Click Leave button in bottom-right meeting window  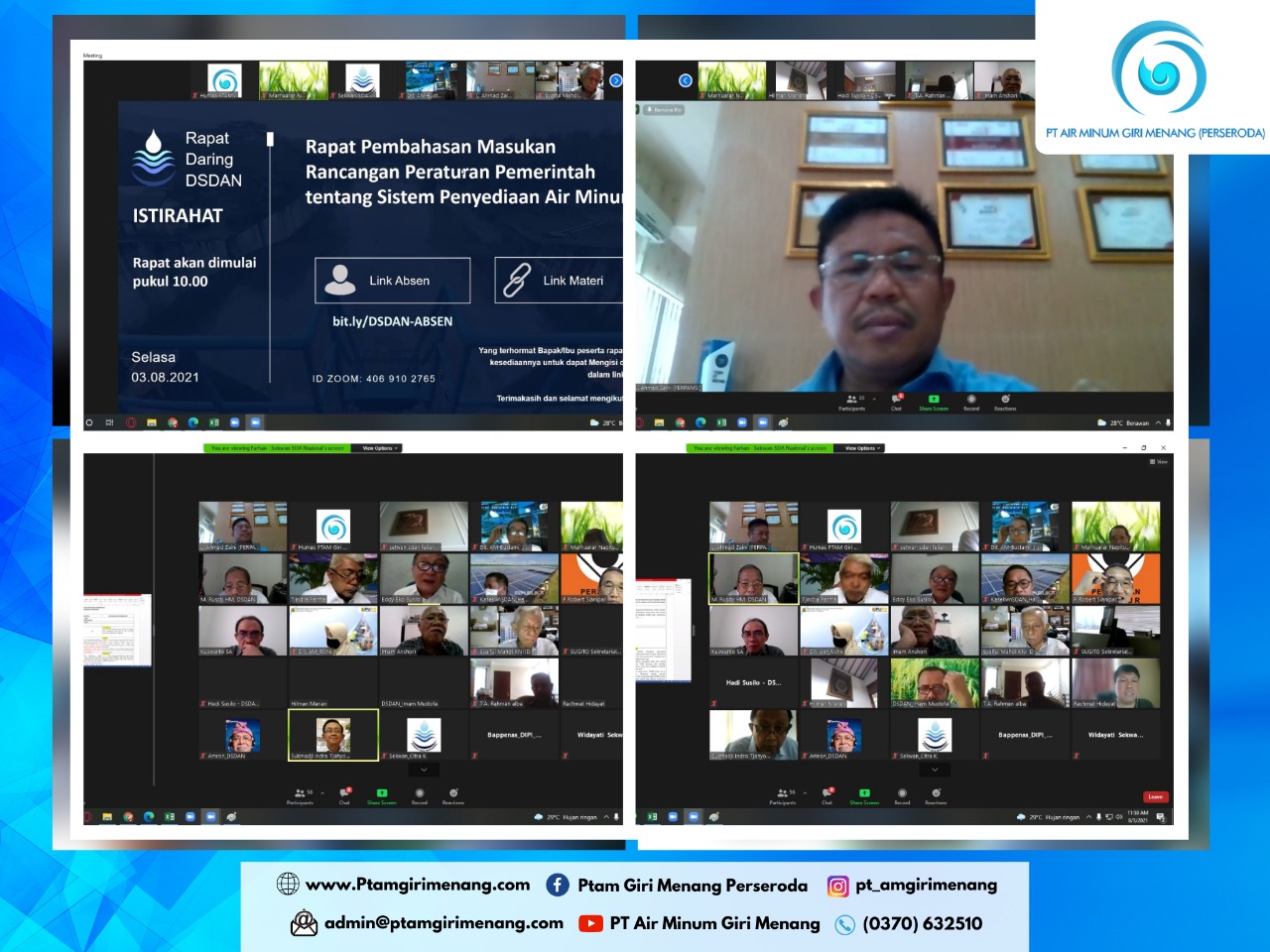(x=1155, y=796)
